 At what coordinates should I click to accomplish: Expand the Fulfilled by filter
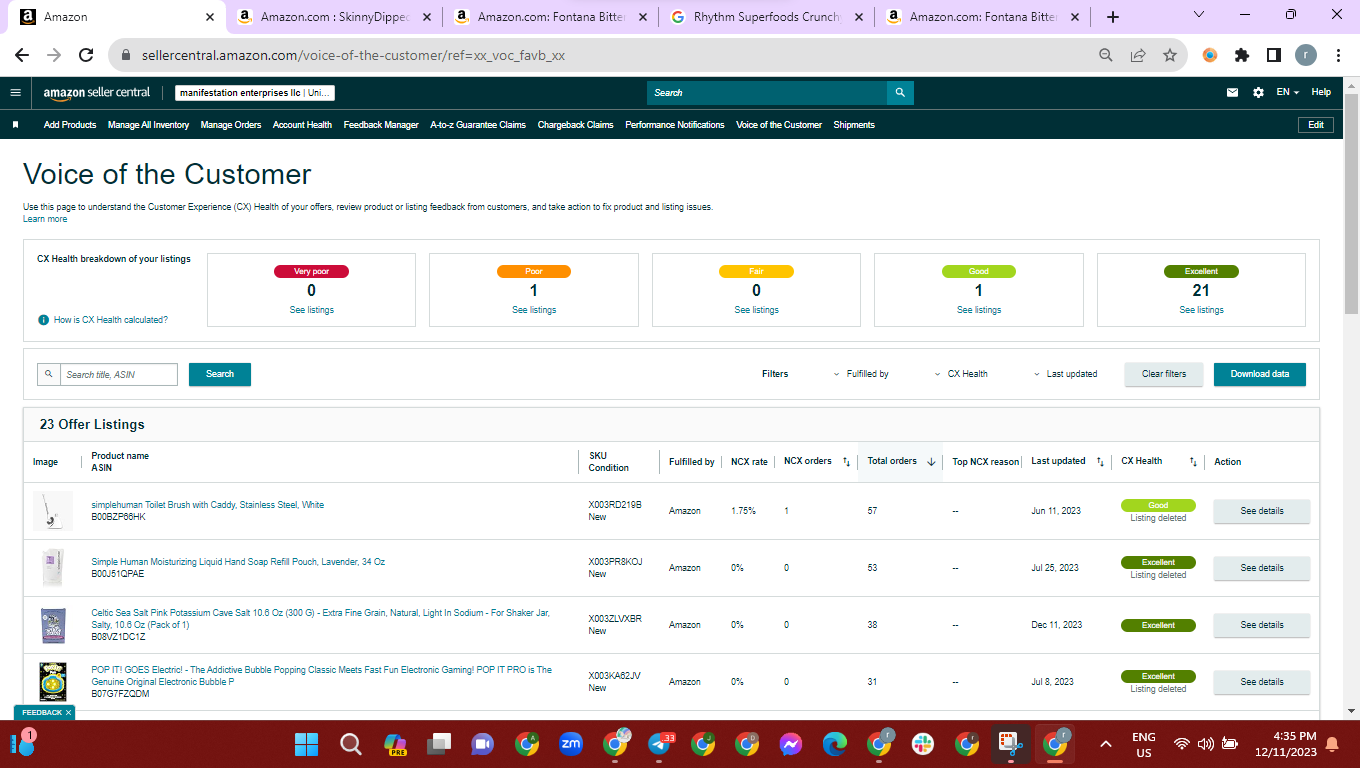click(861, 374)
